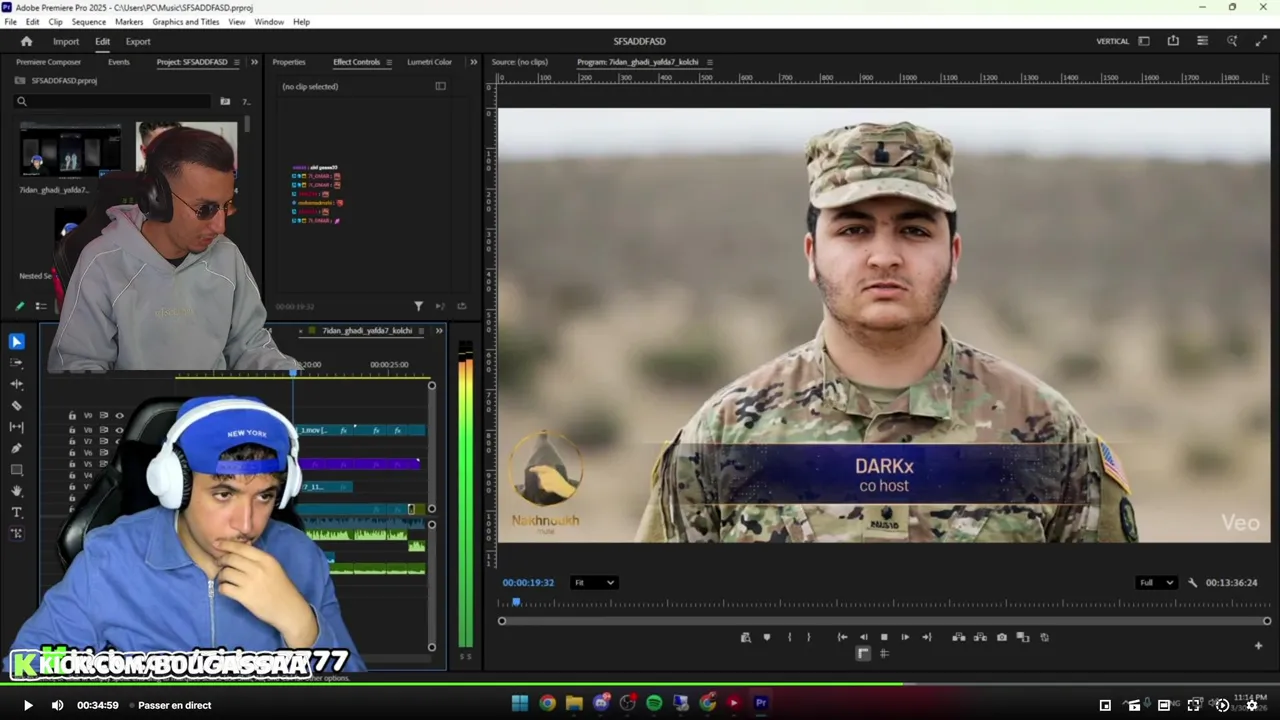The image size is (1280, 720).
Task: Expand Project panel group overflow chevrons
Action: pyautogui.click(x=254, y=62)
